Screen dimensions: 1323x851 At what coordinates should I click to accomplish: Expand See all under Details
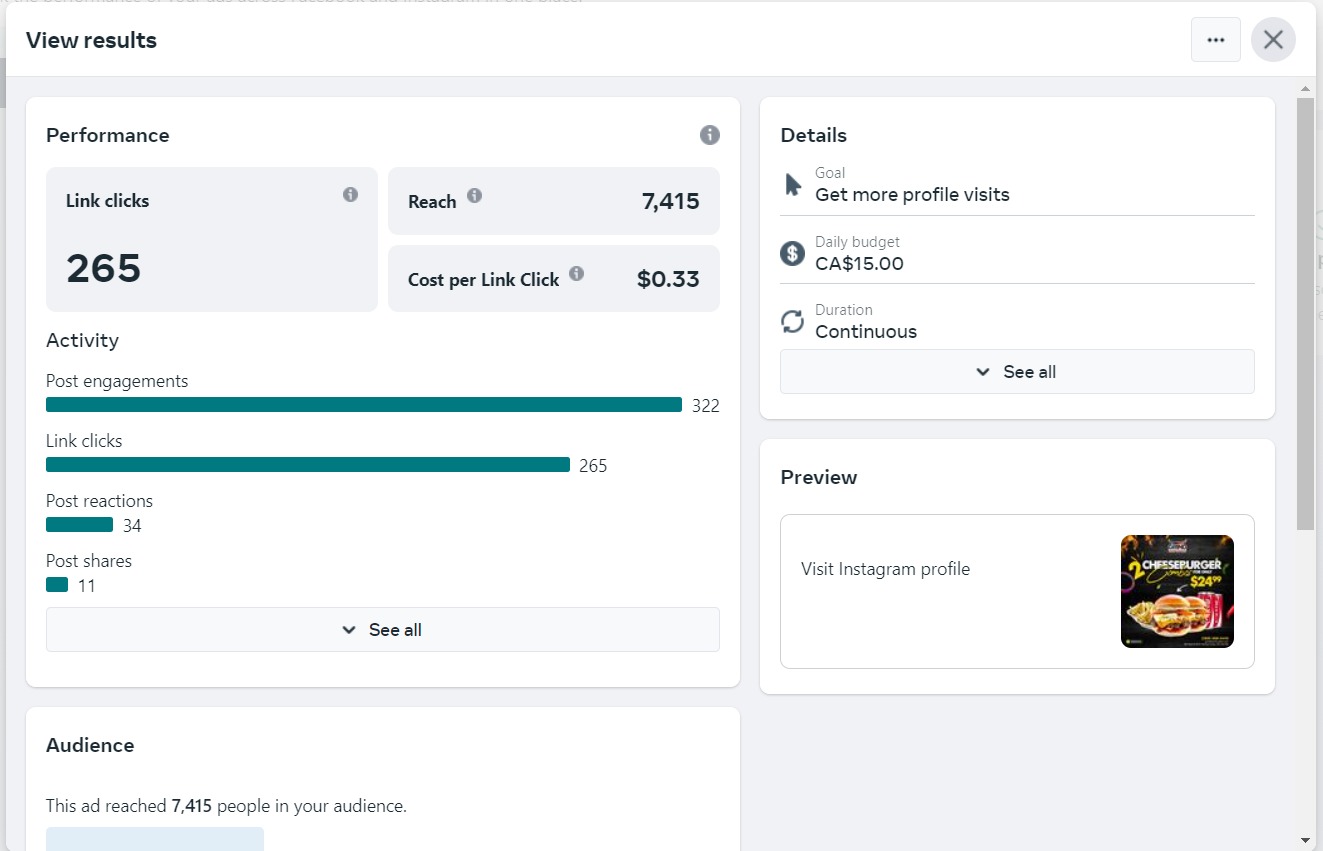pos(1017,372)
